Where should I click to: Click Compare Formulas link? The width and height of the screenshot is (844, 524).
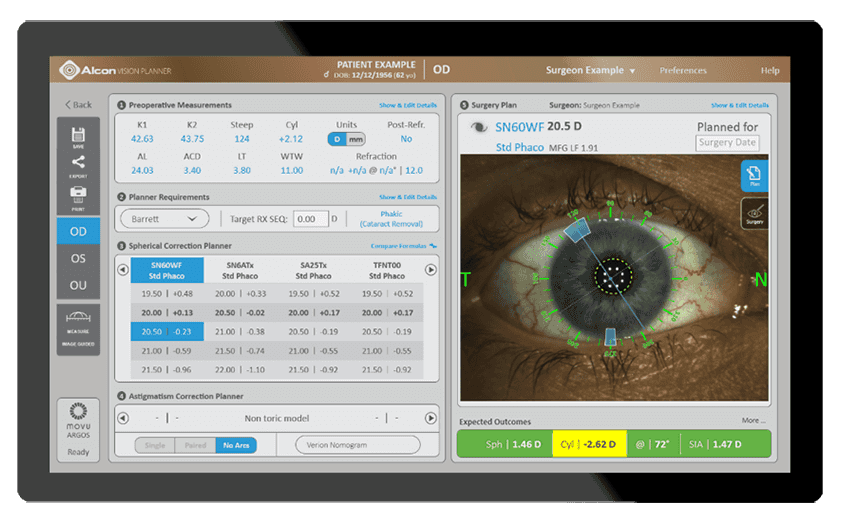click(403, 246)
